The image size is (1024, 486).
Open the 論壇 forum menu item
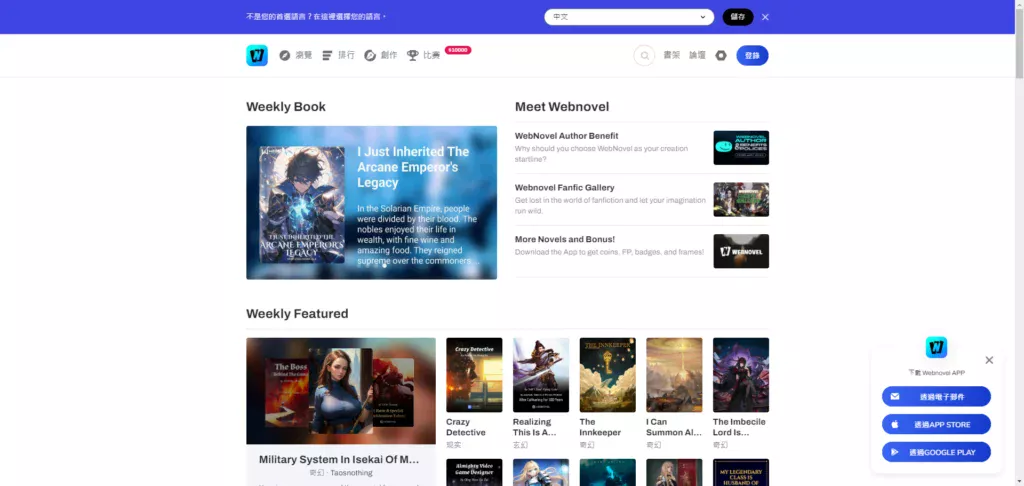click(x=697, y=56)
